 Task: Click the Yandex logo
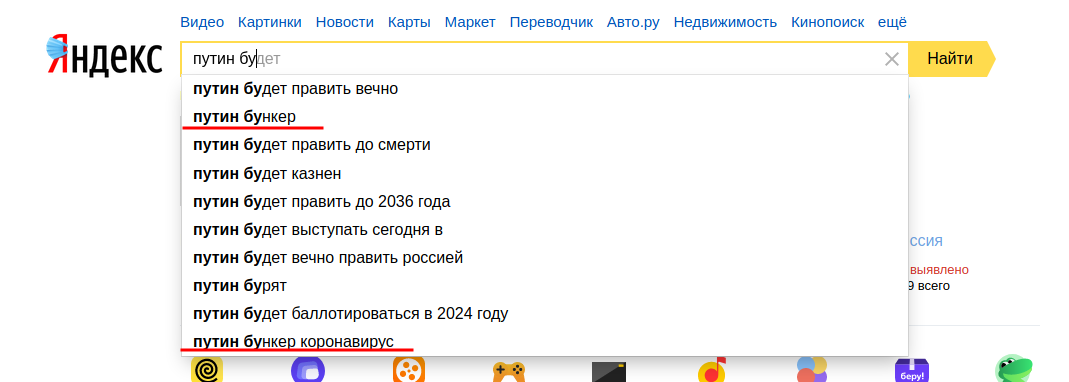(104, 56)
